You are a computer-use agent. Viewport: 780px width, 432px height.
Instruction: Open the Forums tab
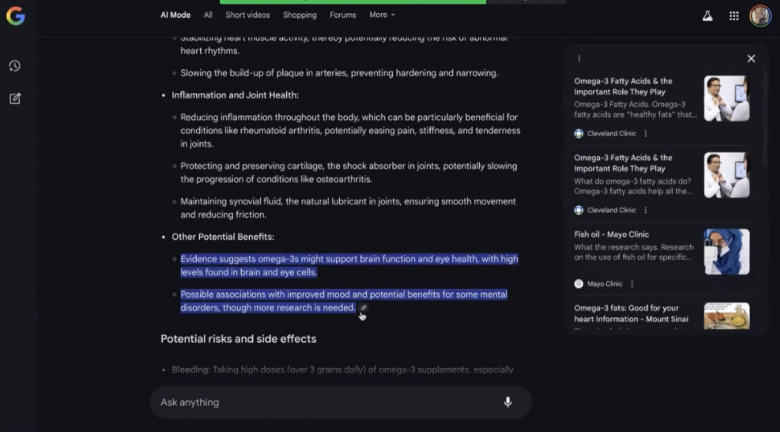343,15
